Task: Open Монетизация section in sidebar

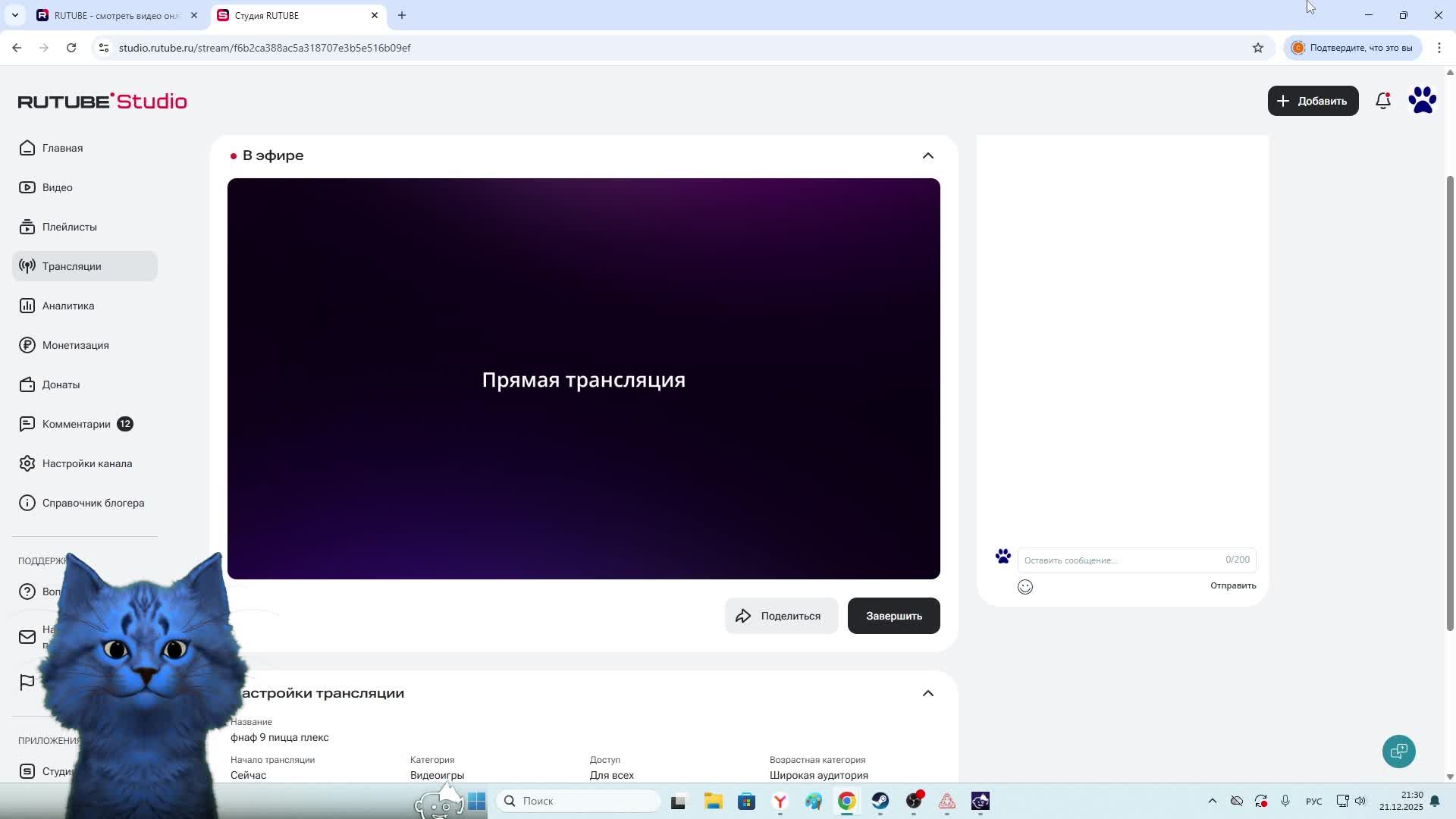Action: tap(75, 345)
